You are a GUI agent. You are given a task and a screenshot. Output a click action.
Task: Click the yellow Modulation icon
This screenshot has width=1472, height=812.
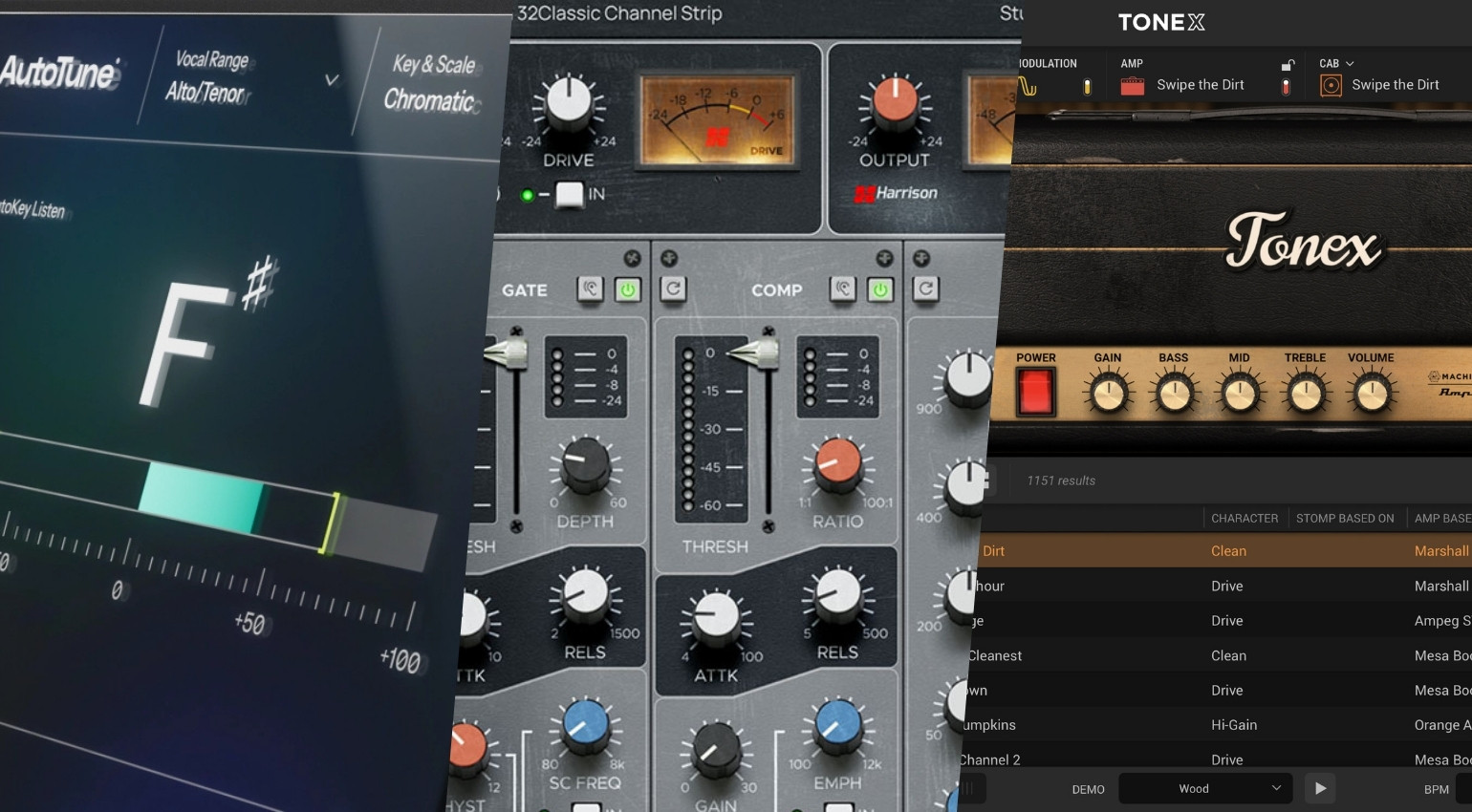click(x=1028, y=87)
